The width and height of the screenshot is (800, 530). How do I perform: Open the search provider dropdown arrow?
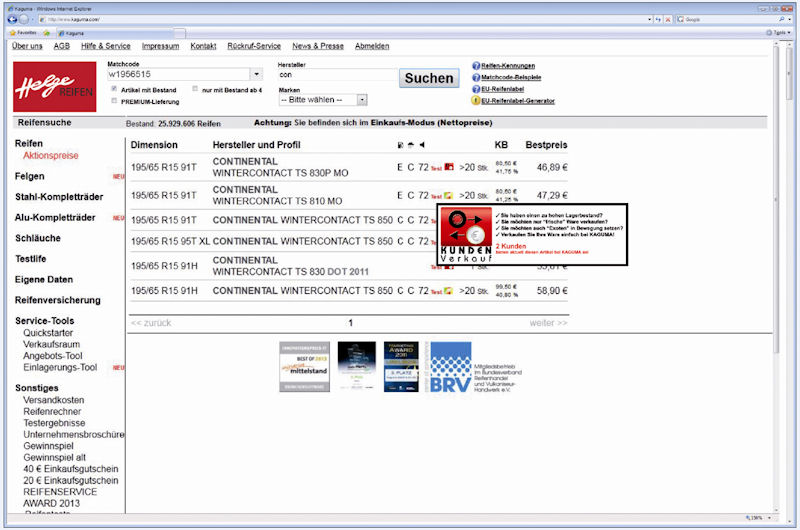790,19
